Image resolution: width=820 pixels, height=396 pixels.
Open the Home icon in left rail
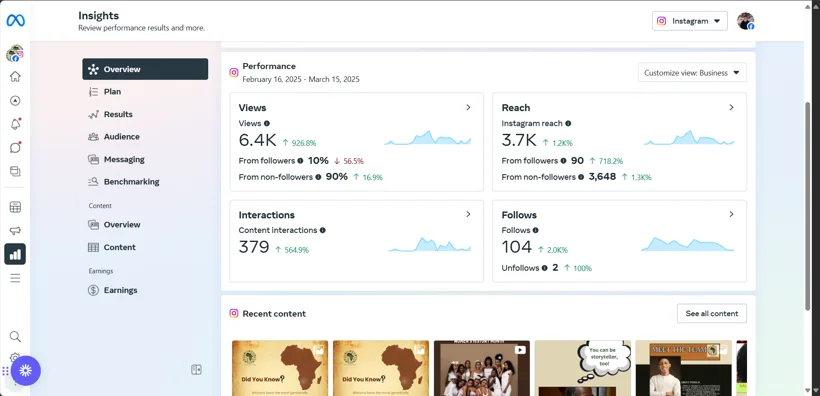[x=15, y=76]
